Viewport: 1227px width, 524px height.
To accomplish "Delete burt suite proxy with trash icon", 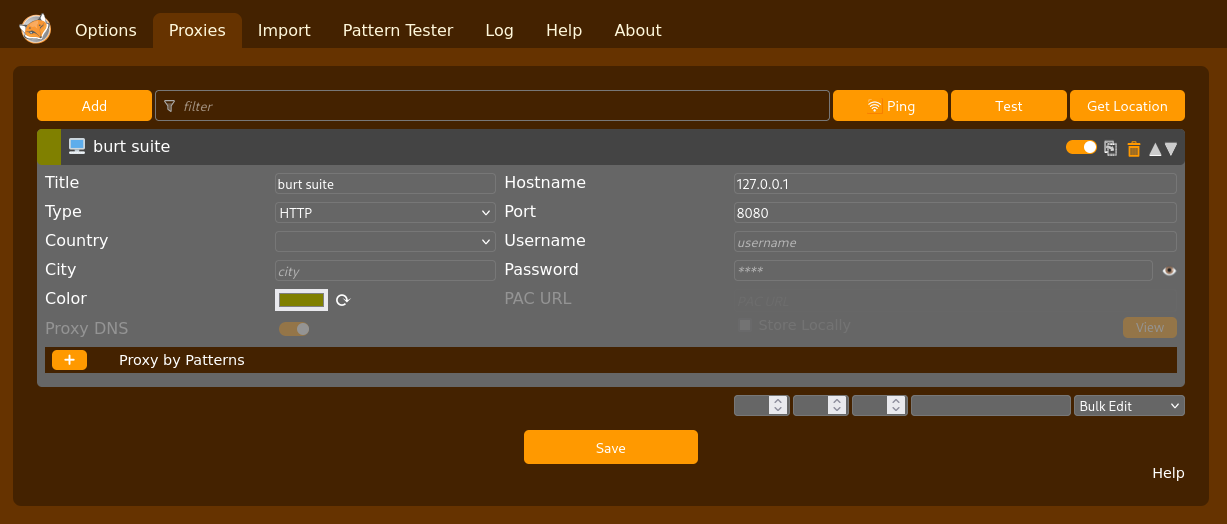I will pos(1134,149).
